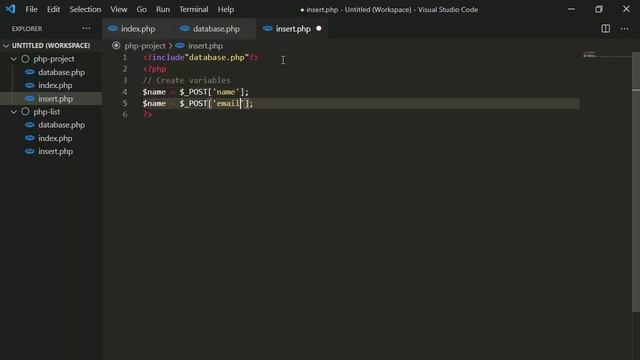Screen dimensions: 640x360
Task: Open the Go menu
Action: [142, 9]
